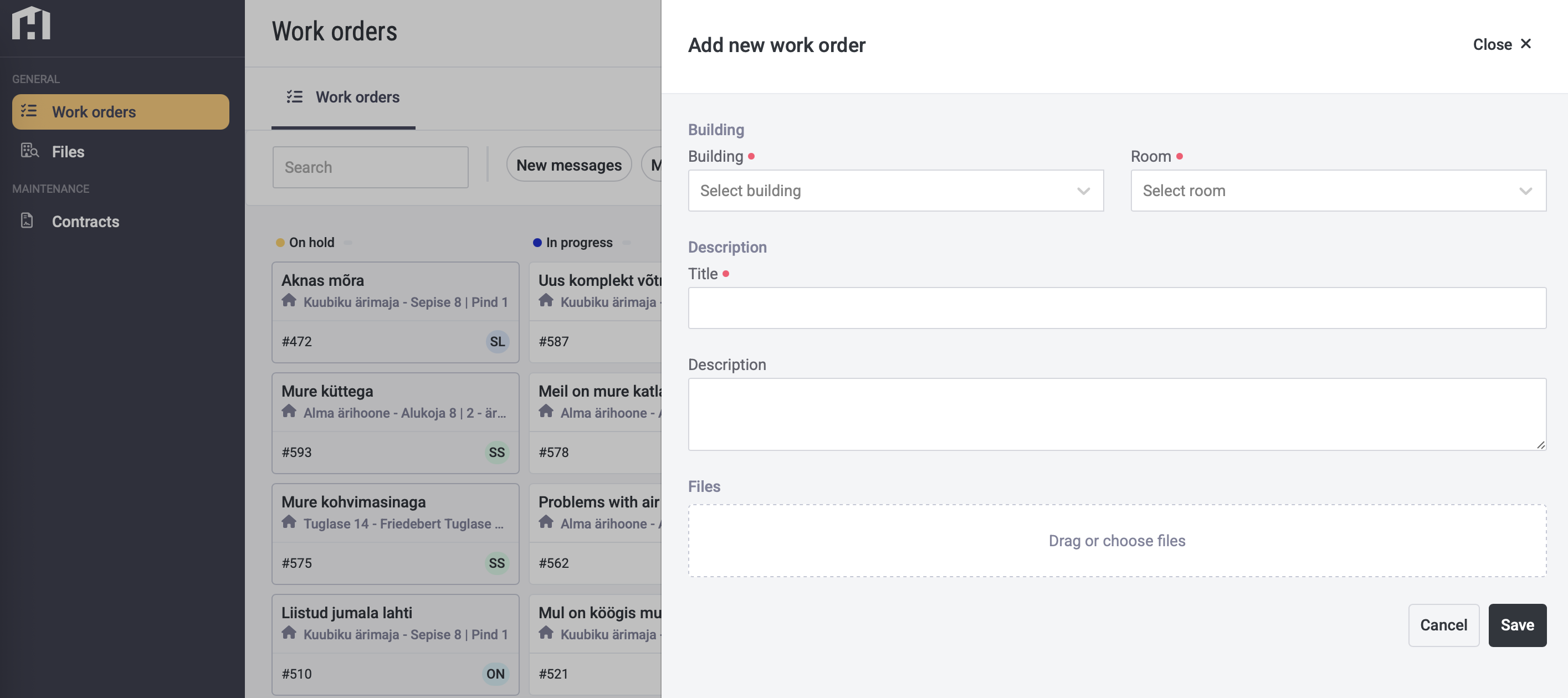1568x698 pixels.
Task: Click the Save button
Action: (1516, 625)
